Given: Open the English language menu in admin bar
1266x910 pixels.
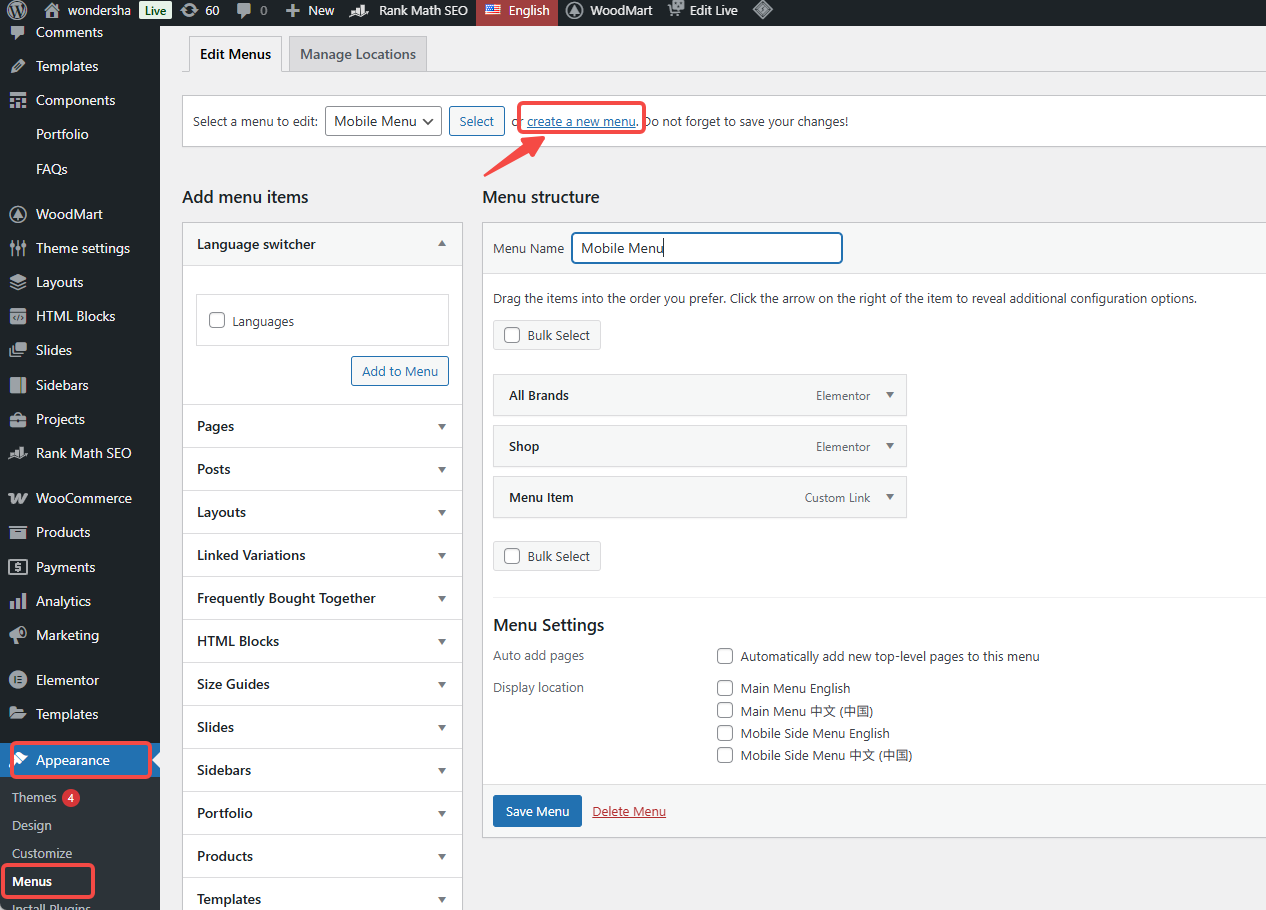Looking at the screenshot, I should pyautogui.click(x=516, y=11).
